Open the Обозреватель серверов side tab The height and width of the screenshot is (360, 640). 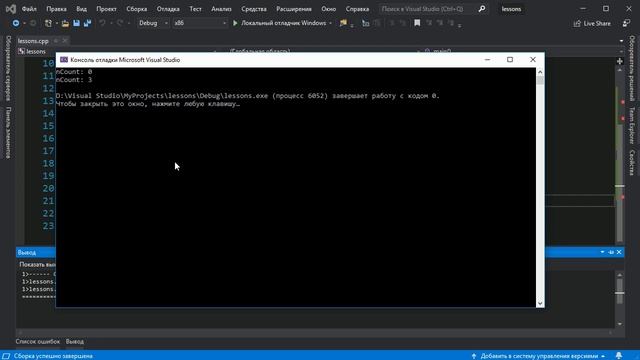coord(8,68)
